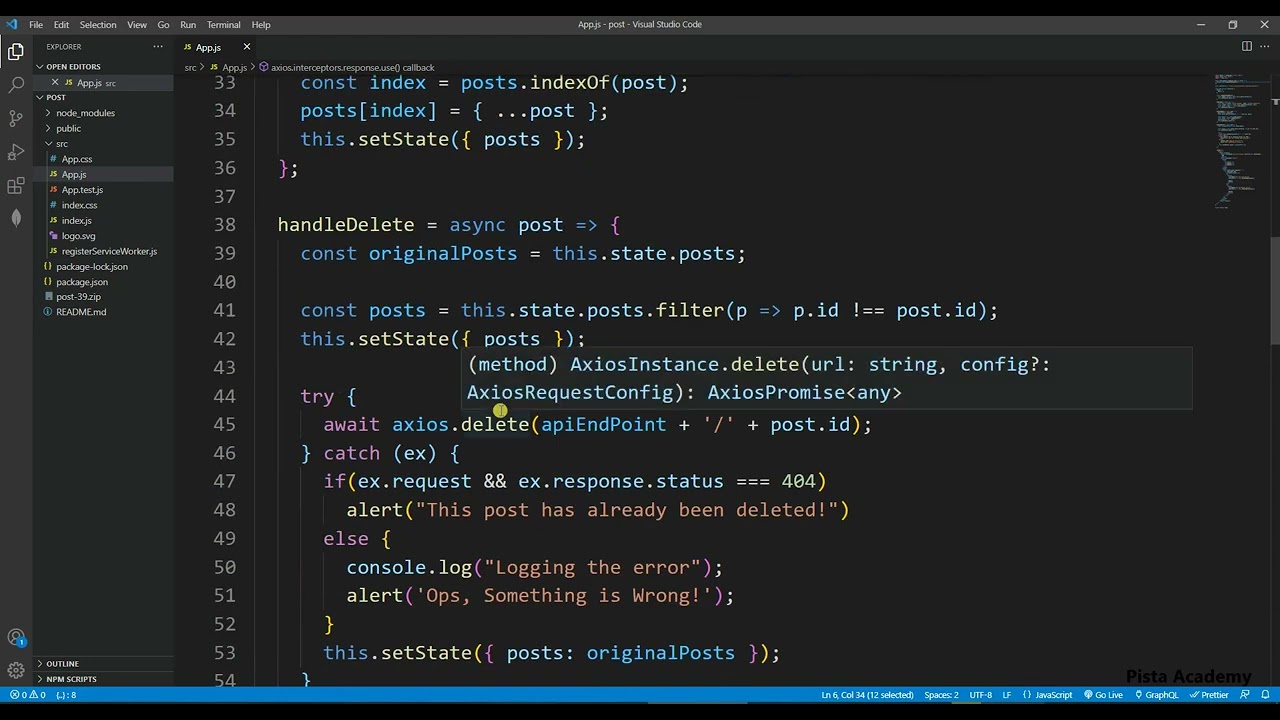Open the MongoDB leaf icon view
The width and height of the screenshot is (1280, 720).
tap(16, 219)
